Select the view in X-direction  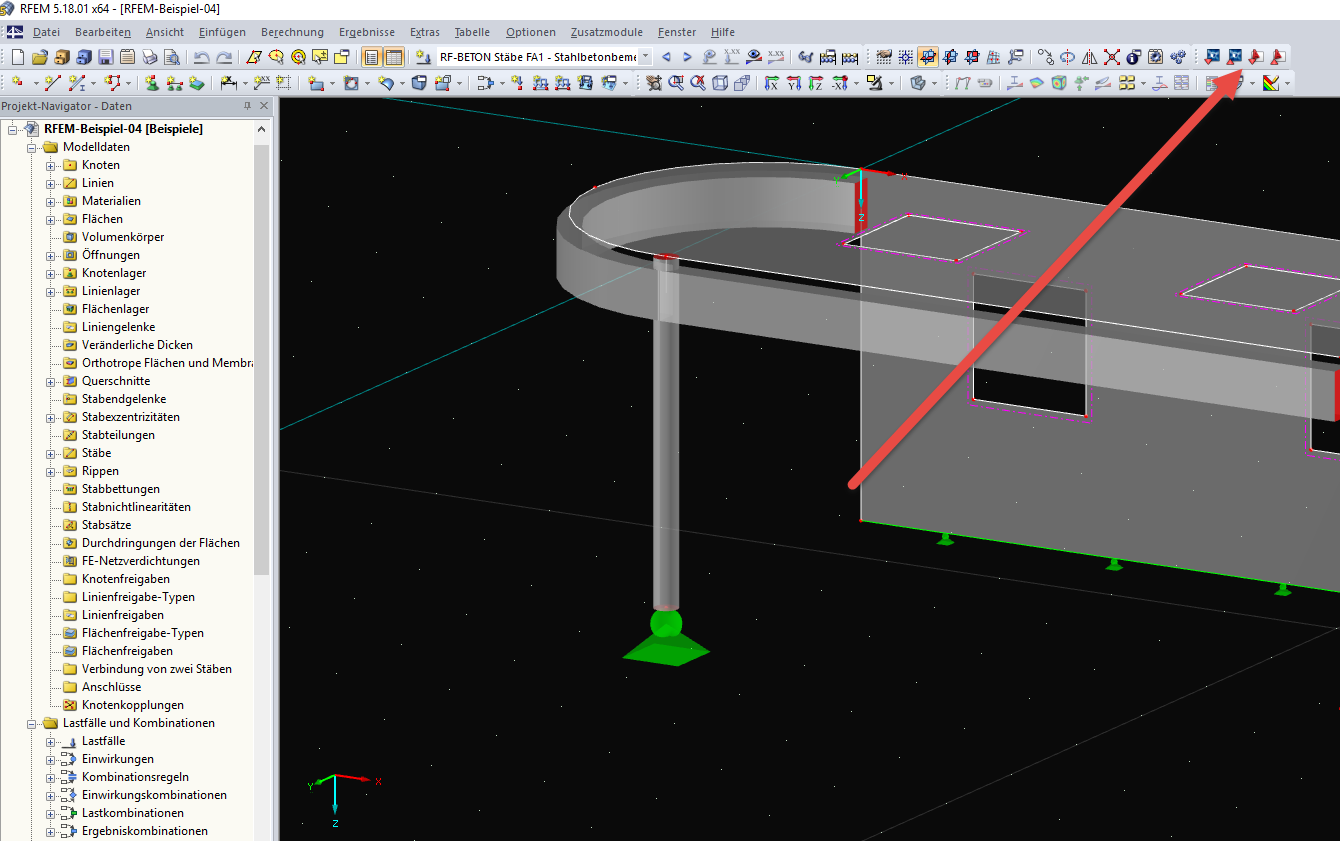[x=770, y=82]
